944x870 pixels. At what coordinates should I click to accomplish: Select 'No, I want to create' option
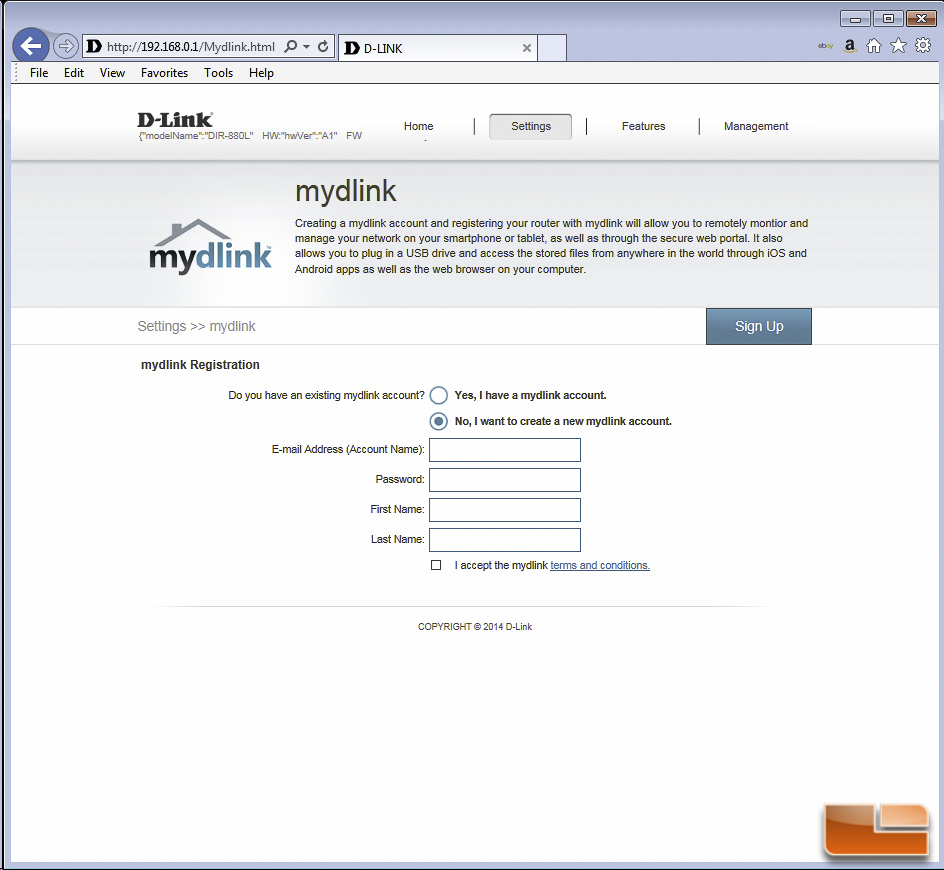[x=438, y=421]
